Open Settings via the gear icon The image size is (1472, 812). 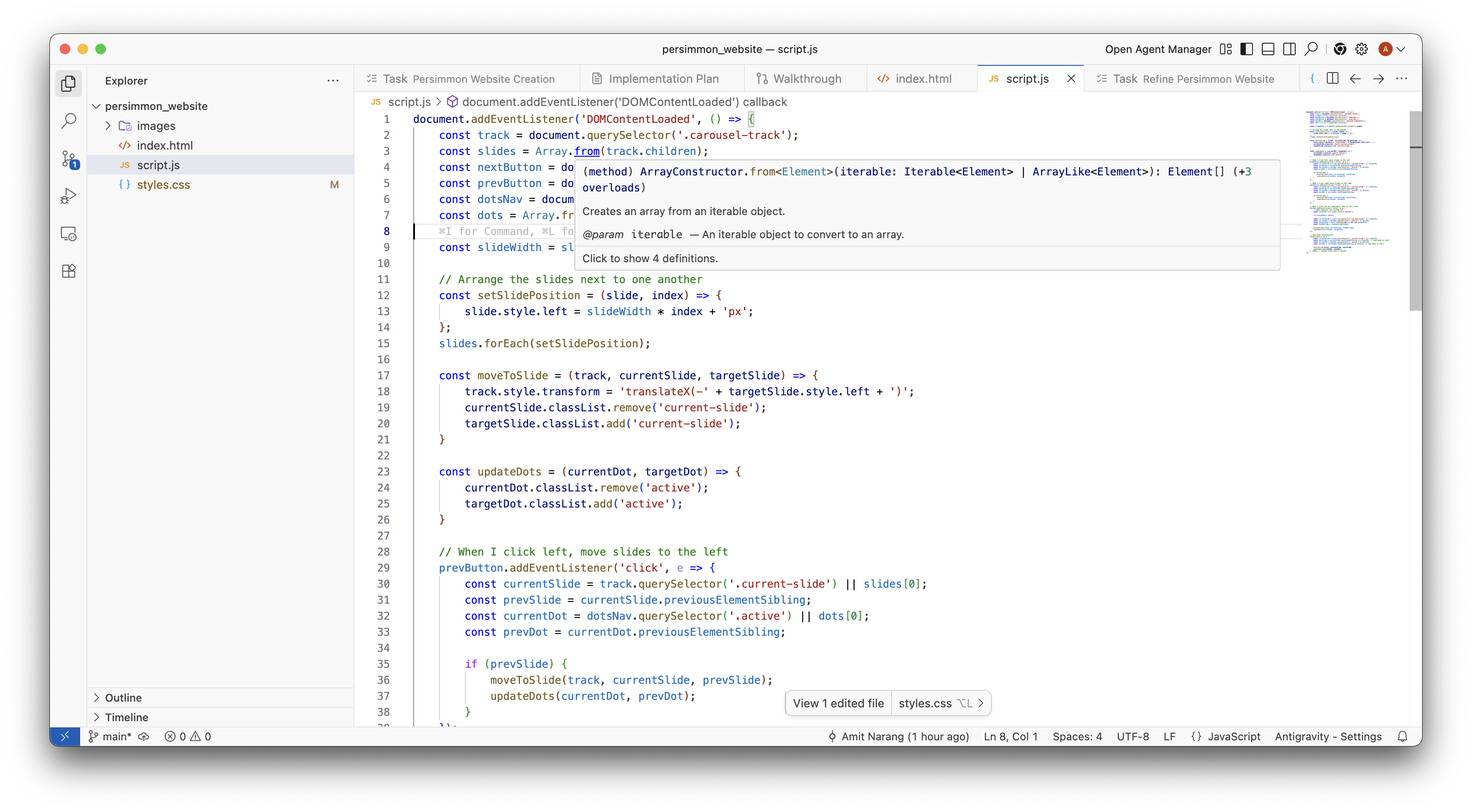coord(1361,49)
